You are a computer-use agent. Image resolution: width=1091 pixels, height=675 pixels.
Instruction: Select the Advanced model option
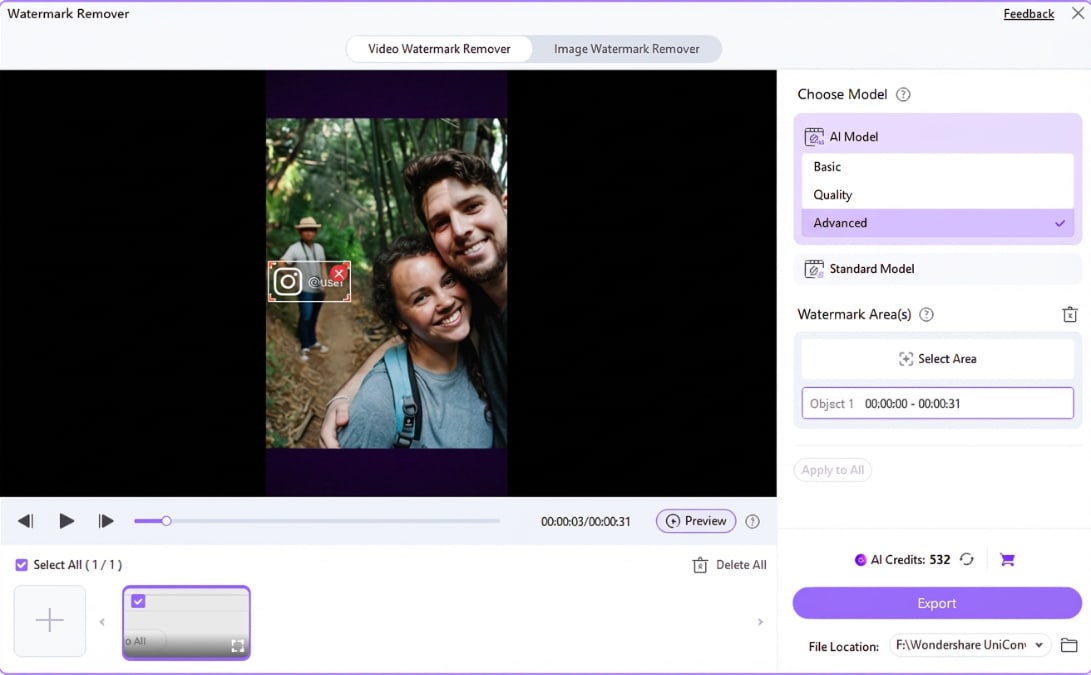937,222
